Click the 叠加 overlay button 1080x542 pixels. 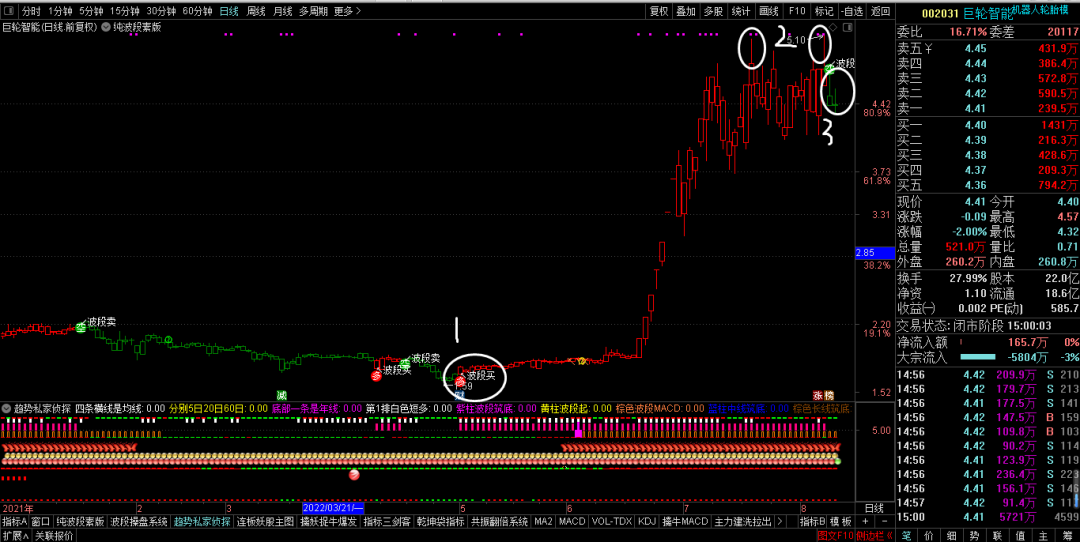(x=686, y=11)
